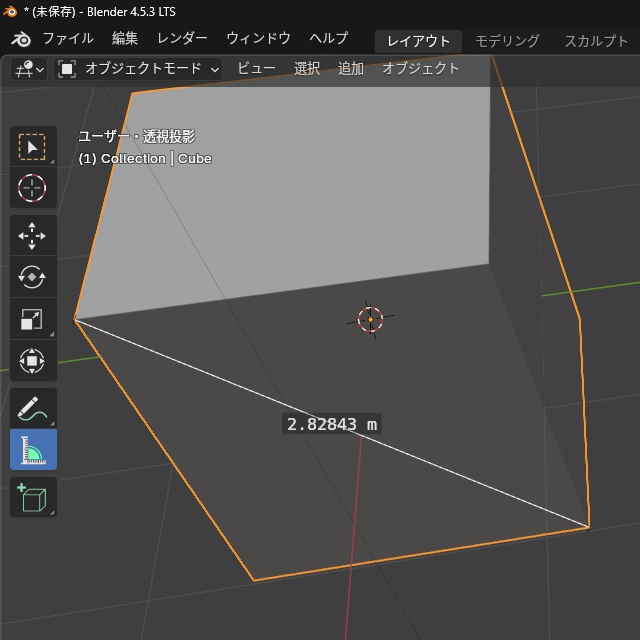Select the Move tool
This screenshot has height=640, width=640.
[x=33, y=236]
